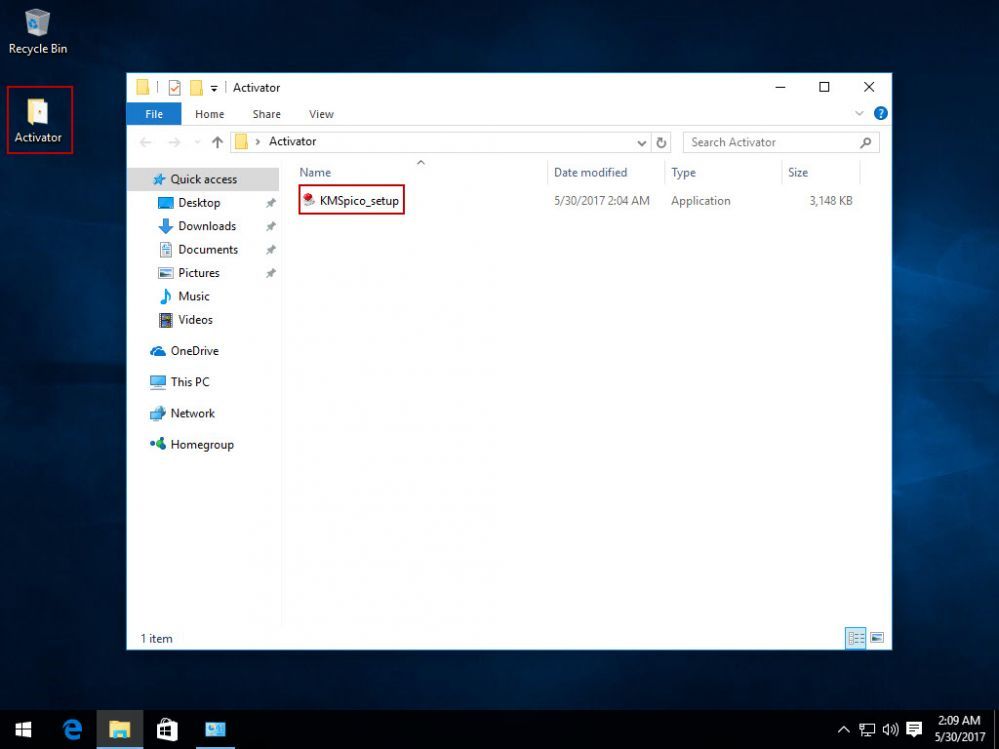999x749 pixels.
Task: Expand the address bar history dropdown
Action: point(642,143)
